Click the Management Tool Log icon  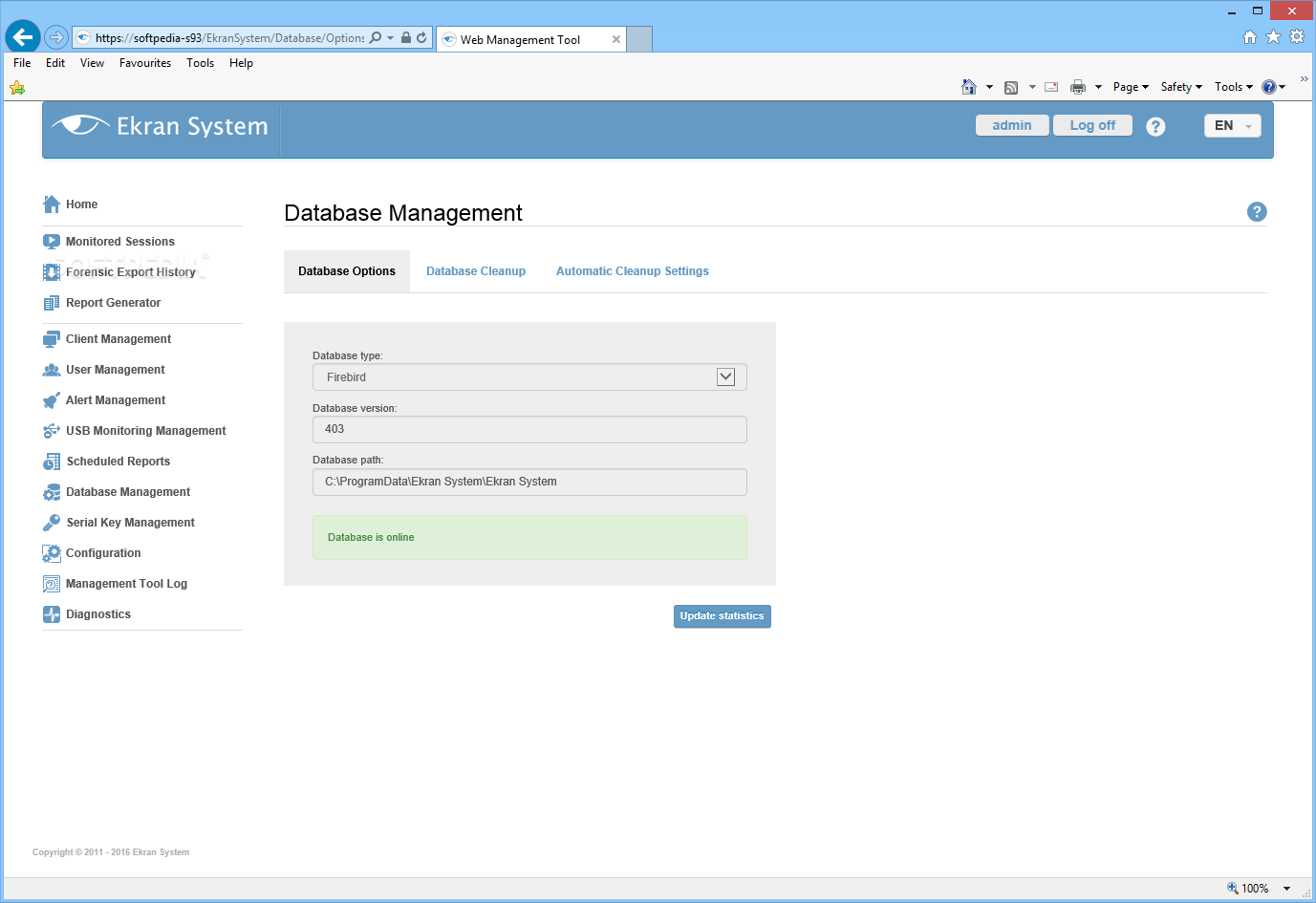point(52,584)
